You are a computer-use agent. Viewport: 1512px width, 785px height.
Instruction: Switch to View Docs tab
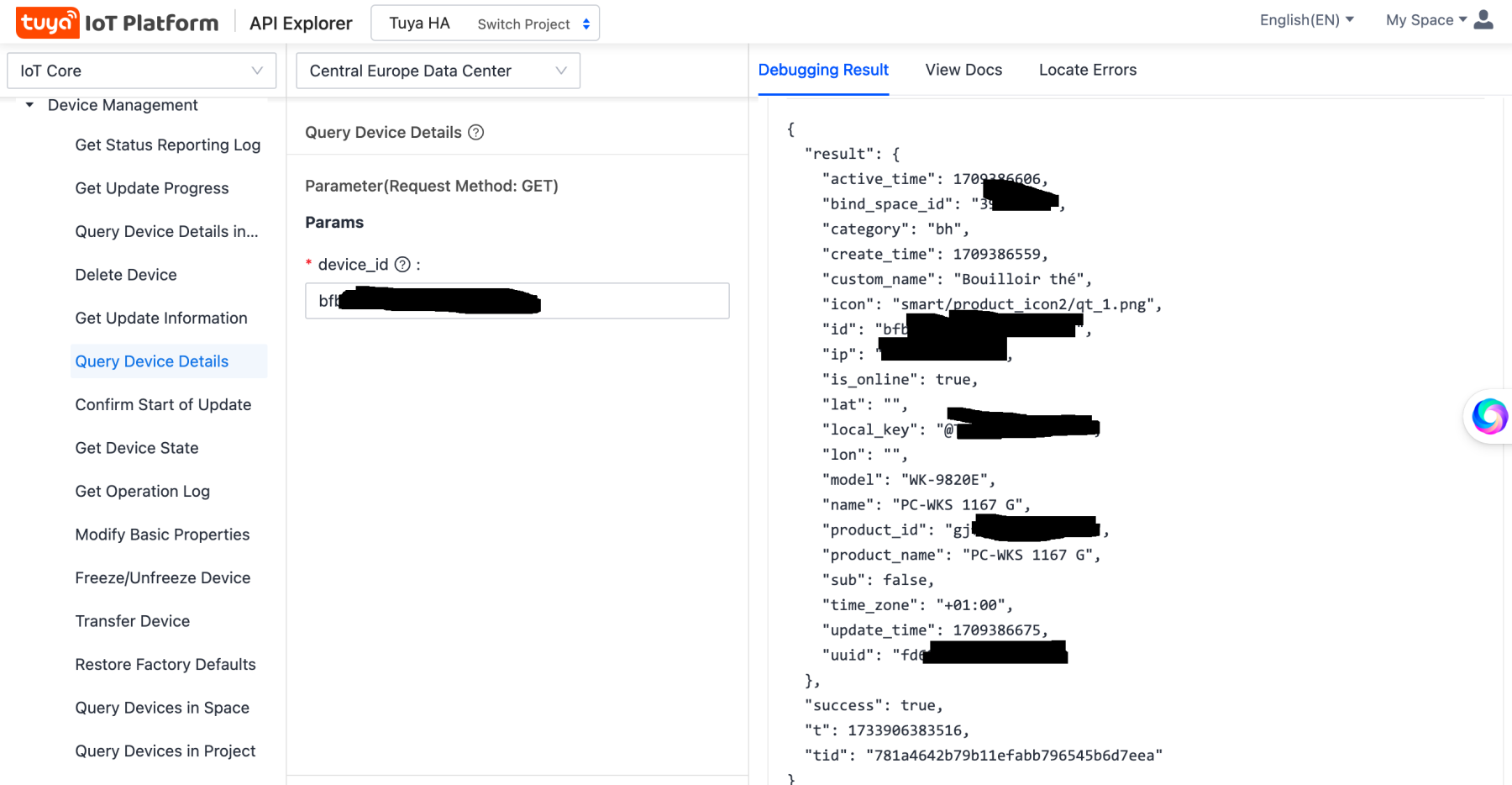pyautogui.click(x=963, y=70)
